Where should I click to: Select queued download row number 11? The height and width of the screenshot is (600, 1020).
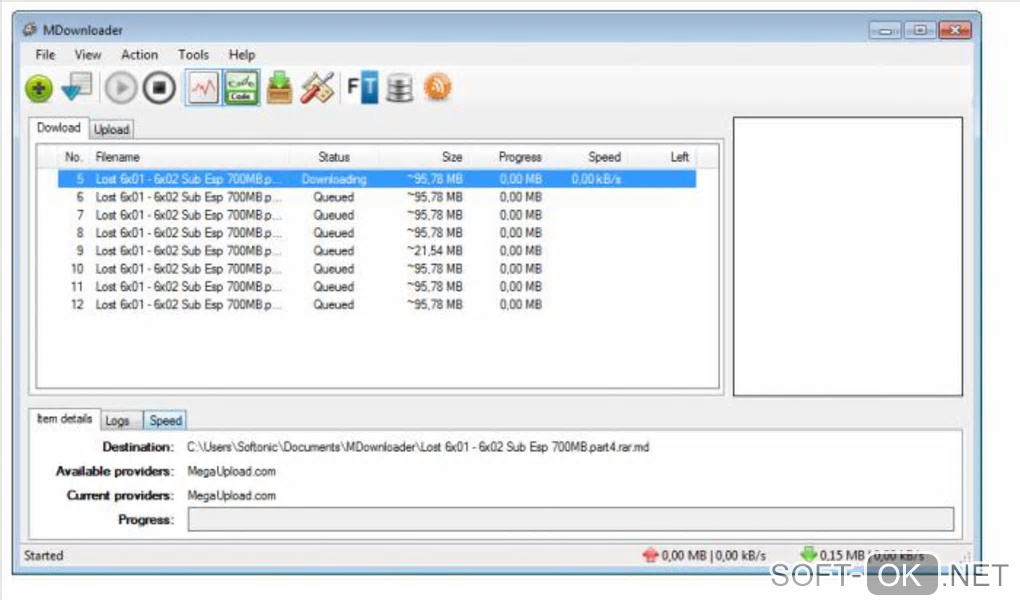pos(377,286)
